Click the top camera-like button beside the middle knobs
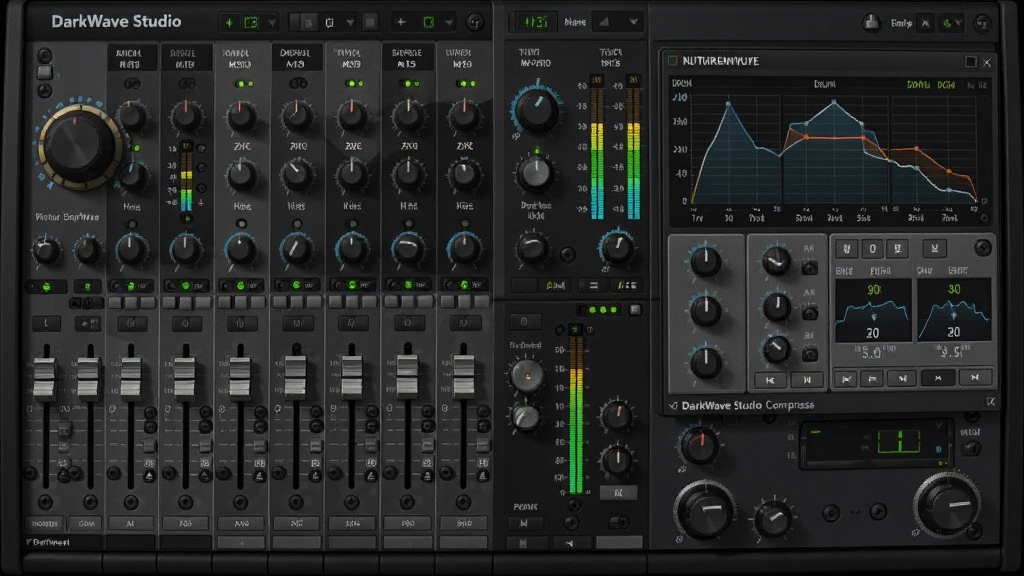 tap(810, 268)
